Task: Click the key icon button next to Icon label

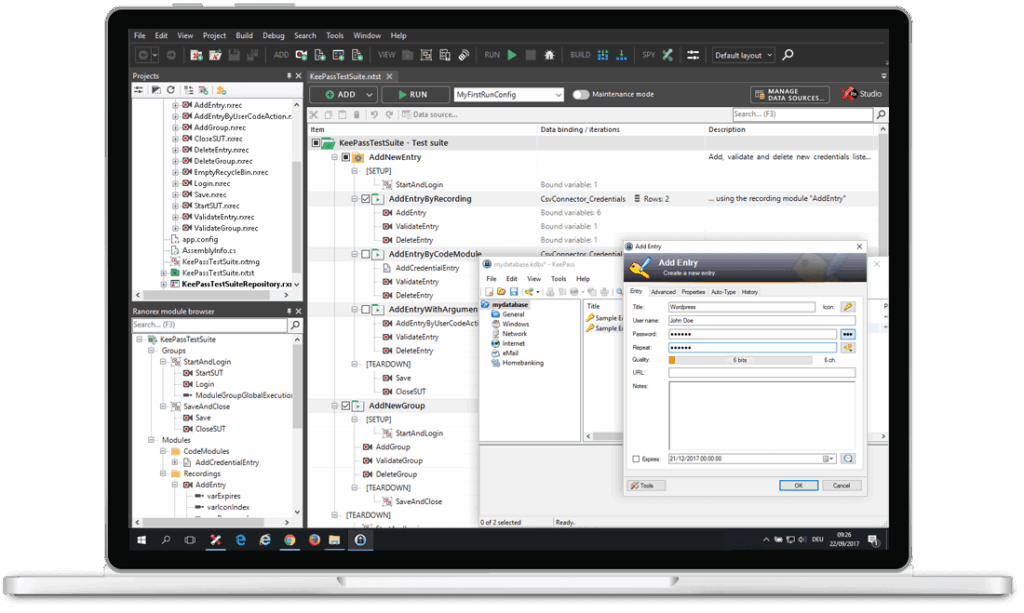Action: [848, 307]
